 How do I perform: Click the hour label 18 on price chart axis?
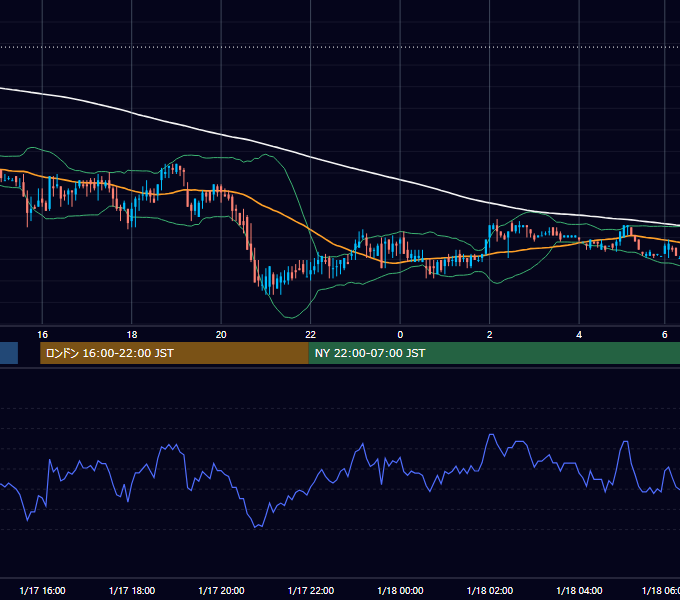click(132, 334)
